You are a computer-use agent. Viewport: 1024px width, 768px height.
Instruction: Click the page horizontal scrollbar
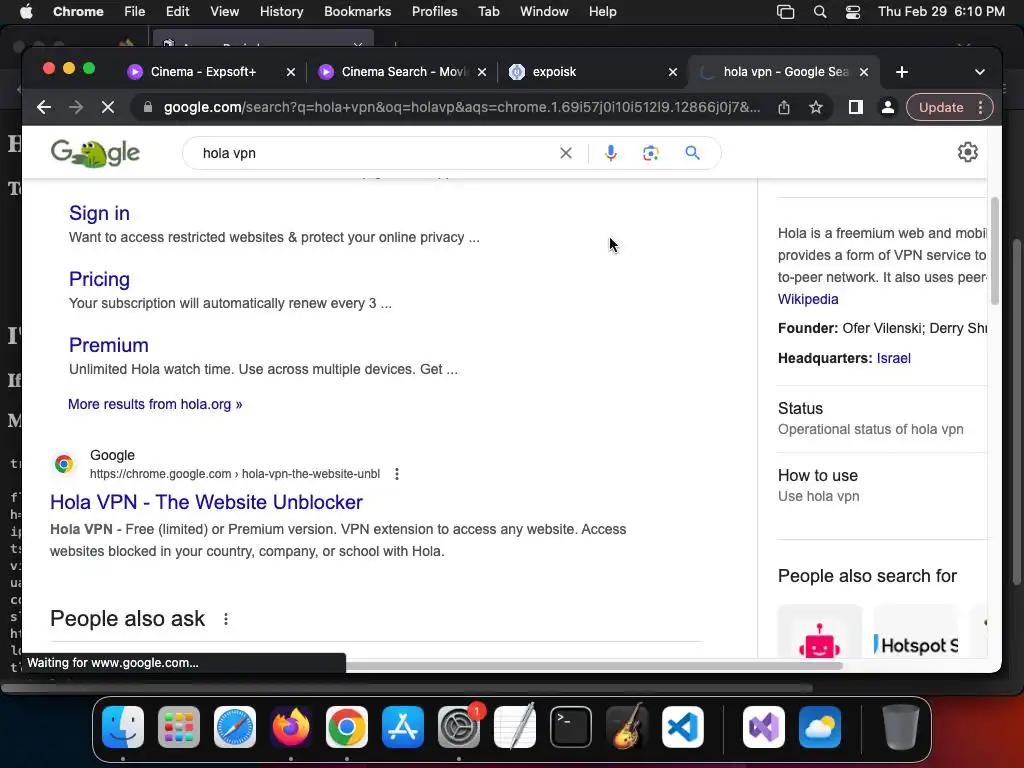[x=594, y=666]
